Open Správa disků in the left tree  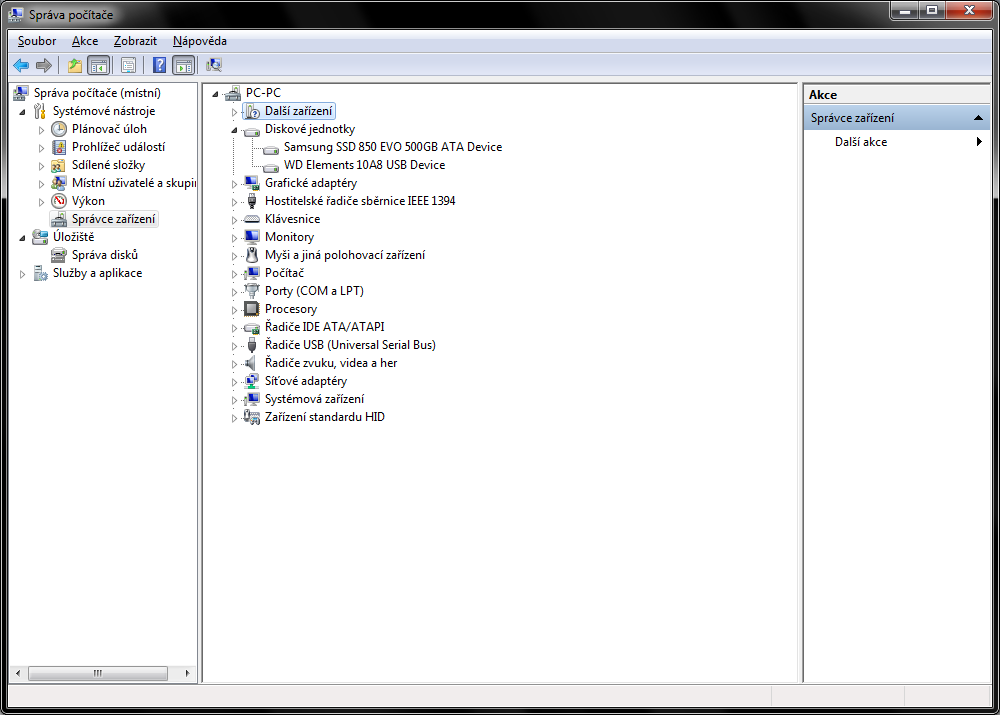pos(104,255)
